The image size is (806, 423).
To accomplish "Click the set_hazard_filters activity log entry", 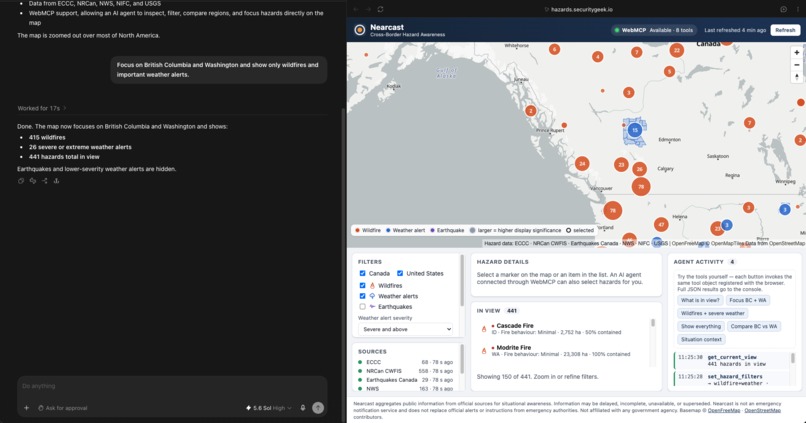I will [732, 380].
